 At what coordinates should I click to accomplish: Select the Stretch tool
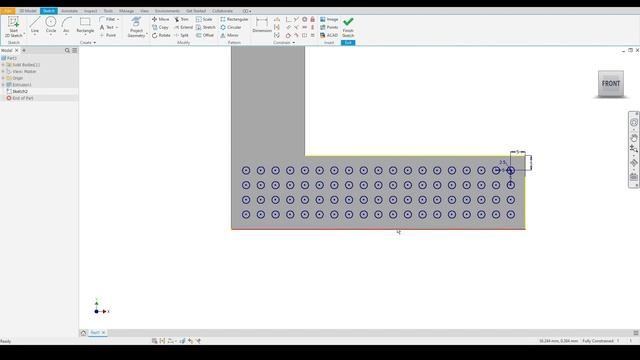tap(205, 27)
